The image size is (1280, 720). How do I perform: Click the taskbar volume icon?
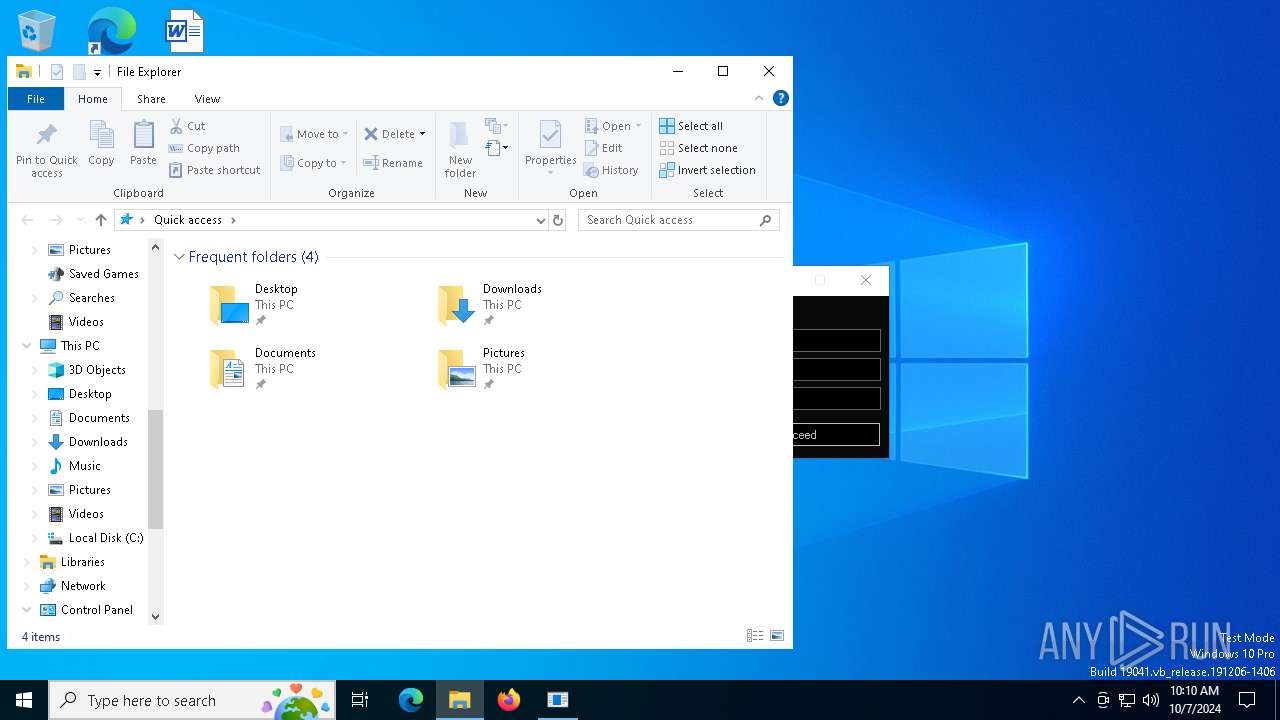click(x=1151, y=700)
